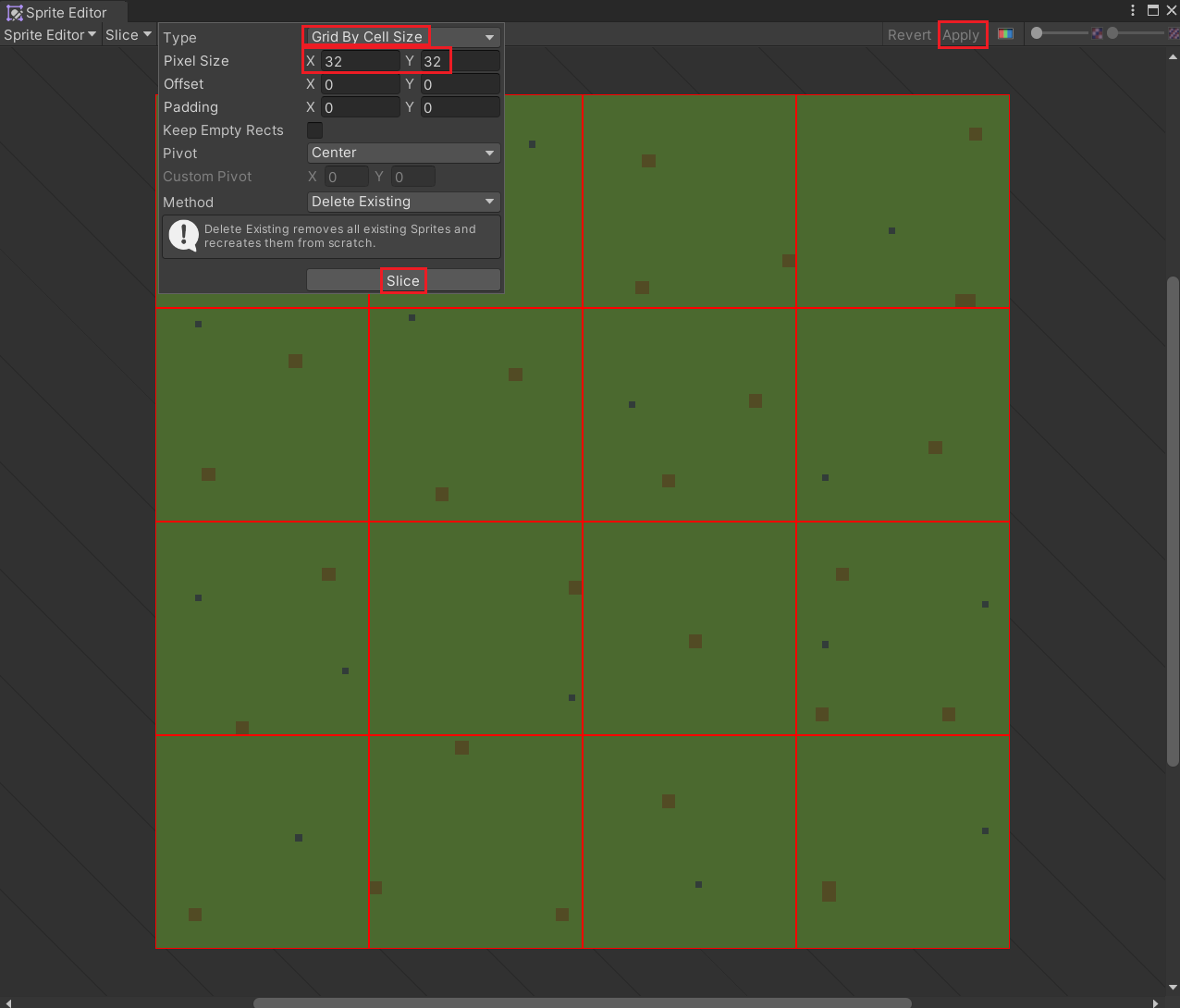The width and height of the screenshot is (1180, 1008).
Task: Click the Padding X input field
Action: [x=361, y=107]
